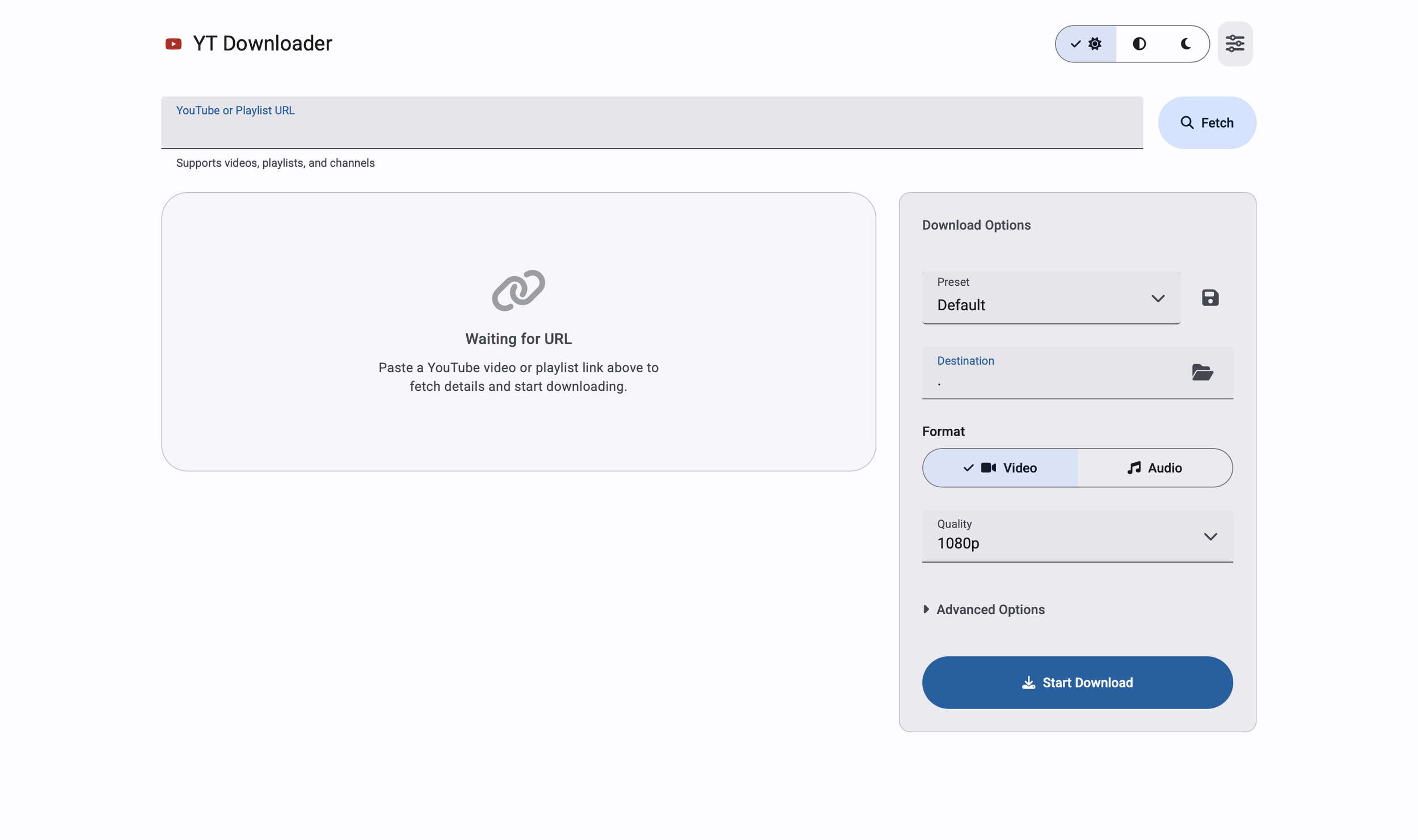Enable dark mode with moon icon
1418x840 pixels.
click(x=1185, y=44)
